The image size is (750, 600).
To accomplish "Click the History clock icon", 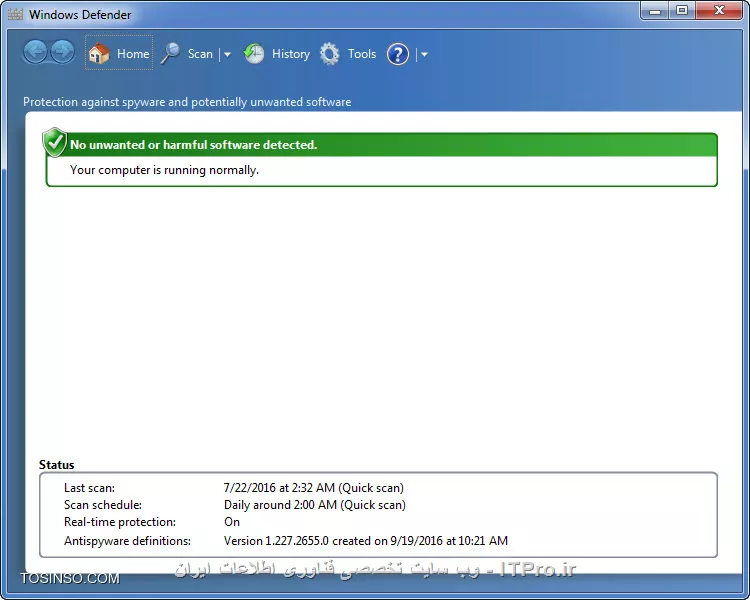I will point(254,54).
